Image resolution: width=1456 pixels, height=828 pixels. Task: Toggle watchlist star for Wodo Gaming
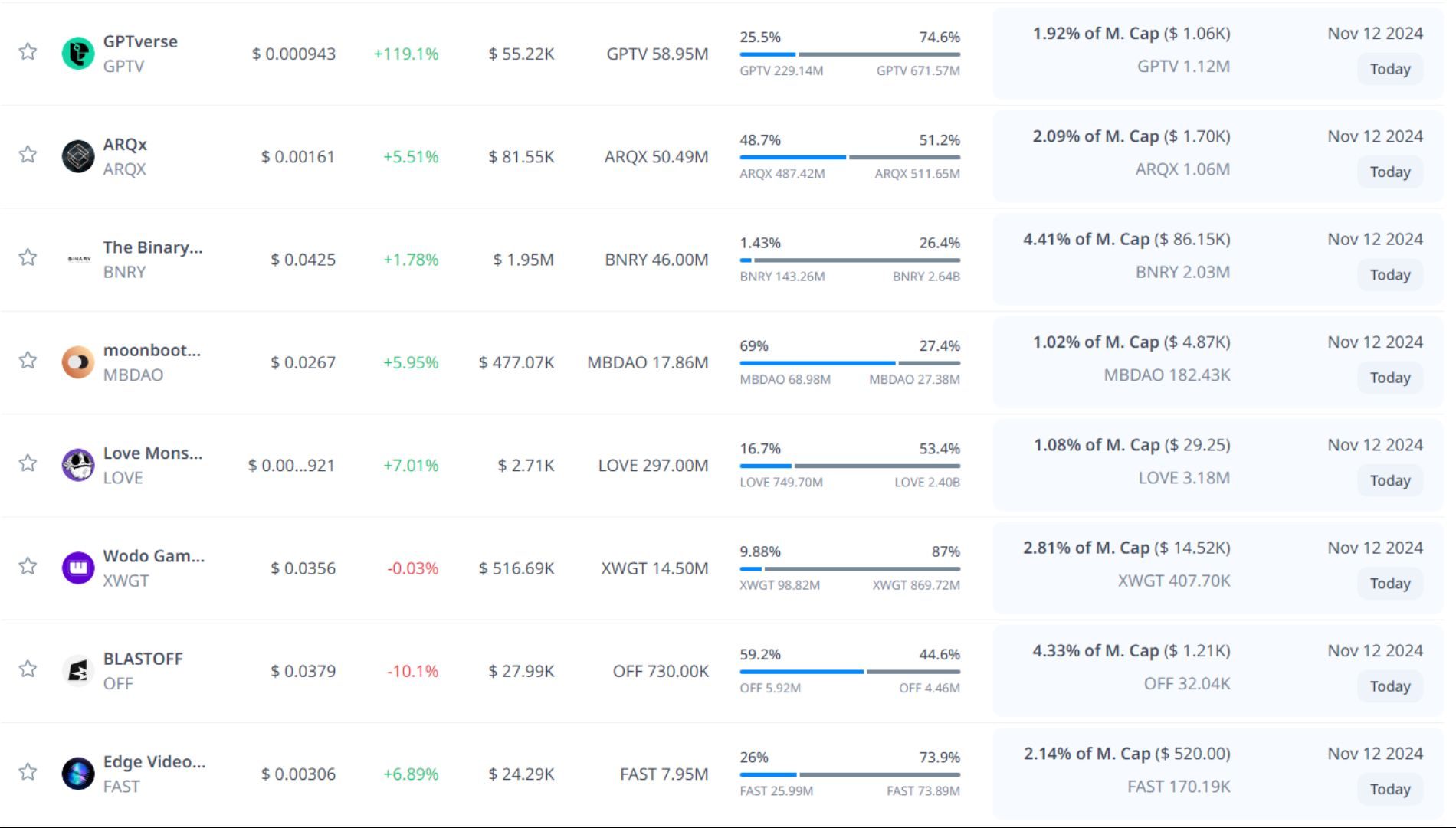coord(28,566)
